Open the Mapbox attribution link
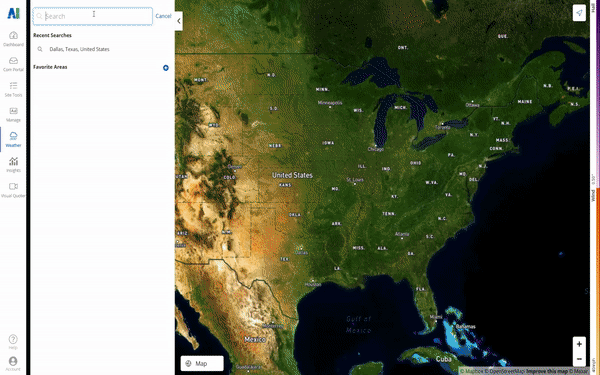 coord(471,371)
